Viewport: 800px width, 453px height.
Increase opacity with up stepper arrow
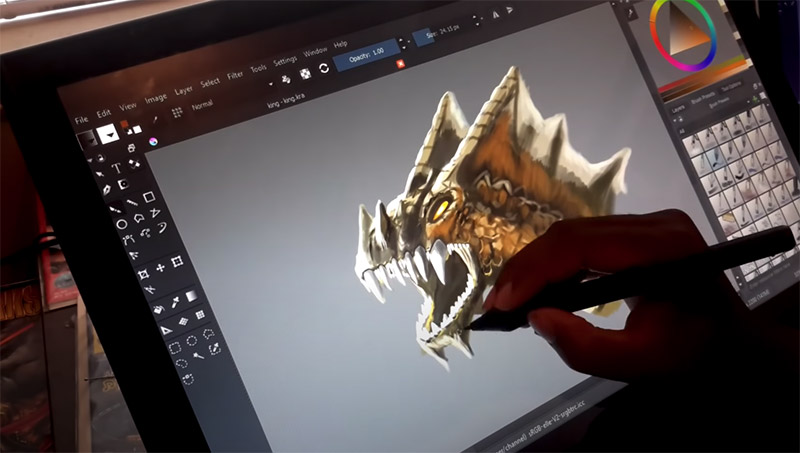coord(401,40)
